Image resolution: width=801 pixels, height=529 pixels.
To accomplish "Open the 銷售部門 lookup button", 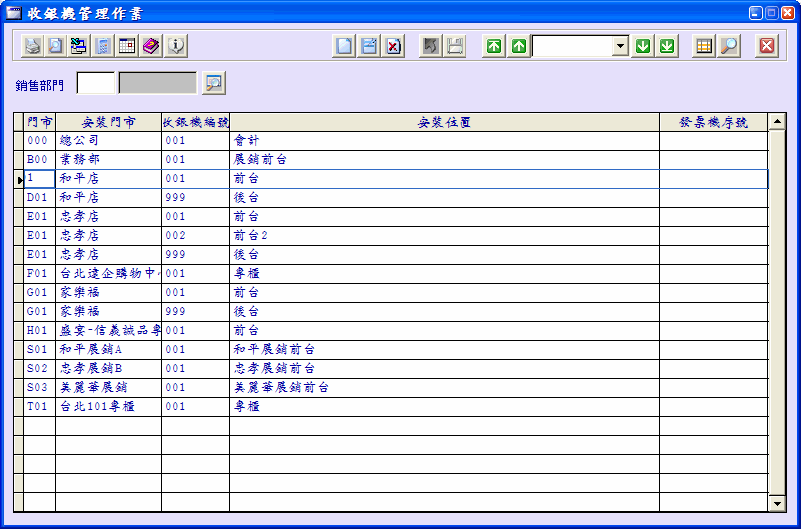I will [x=214, y=83].
